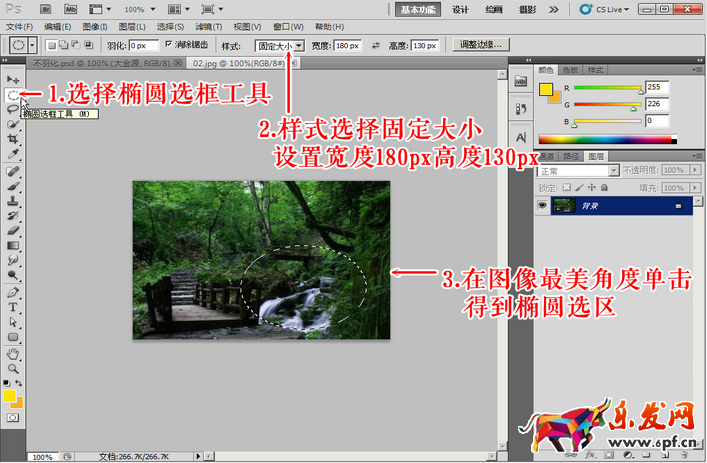
Task: Open the 填充 fill slider arrow
Action: point(695,188)
